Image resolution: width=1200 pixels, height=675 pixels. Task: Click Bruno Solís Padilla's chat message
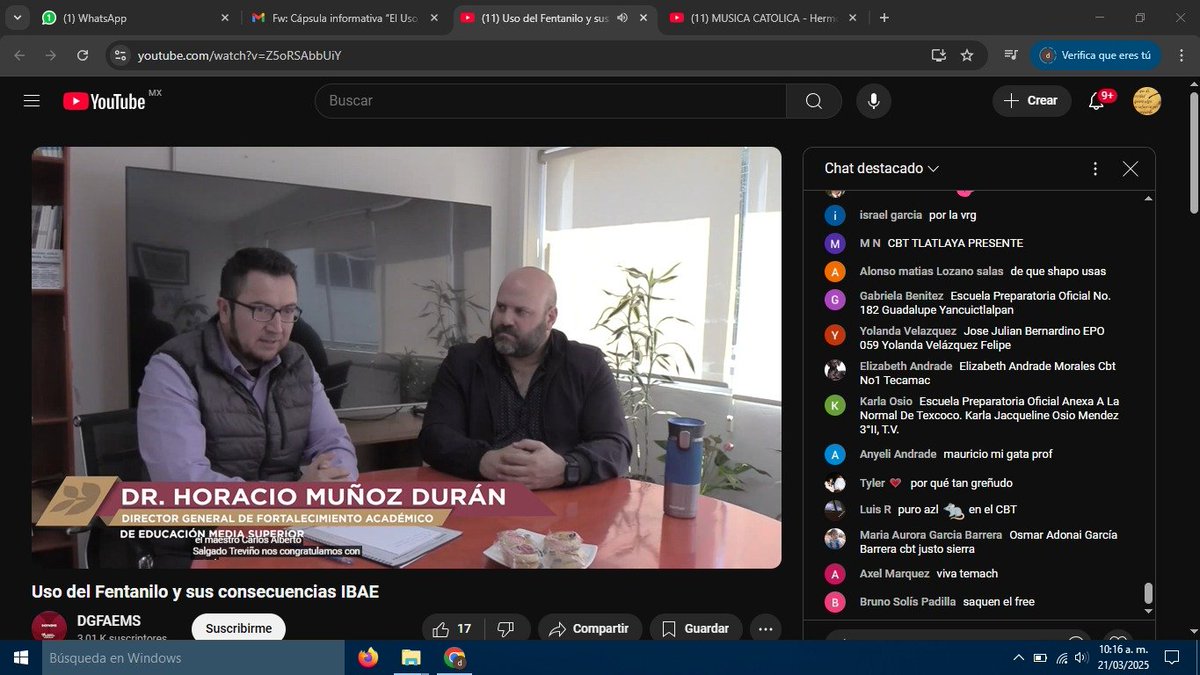tap(999, 602)
